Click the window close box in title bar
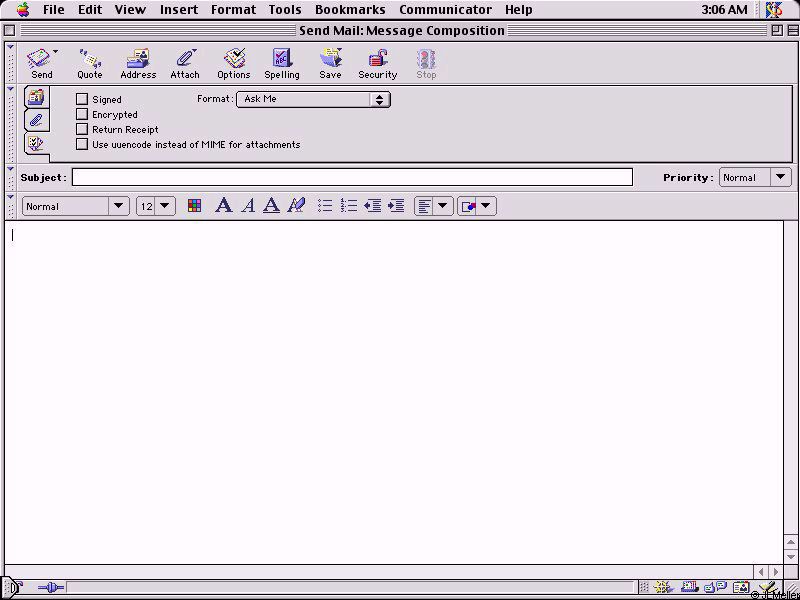 point(9,31)
